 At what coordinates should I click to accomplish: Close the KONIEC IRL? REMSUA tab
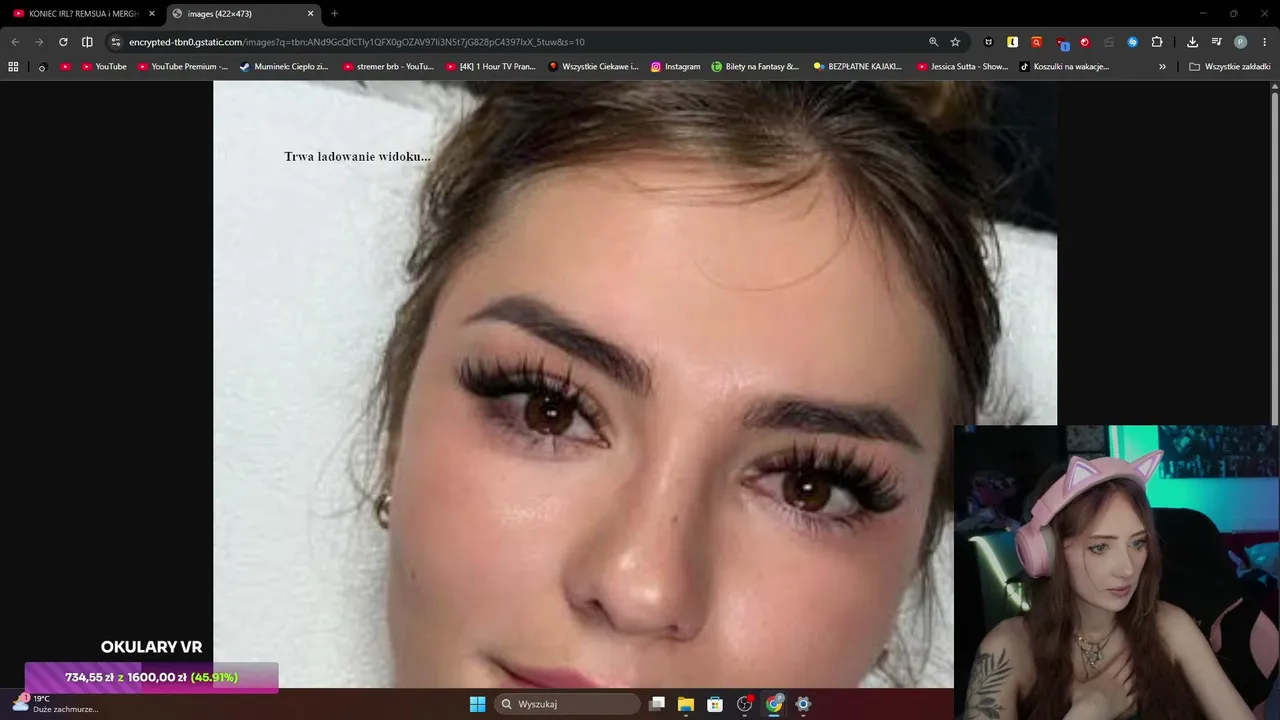coord(152,14)
